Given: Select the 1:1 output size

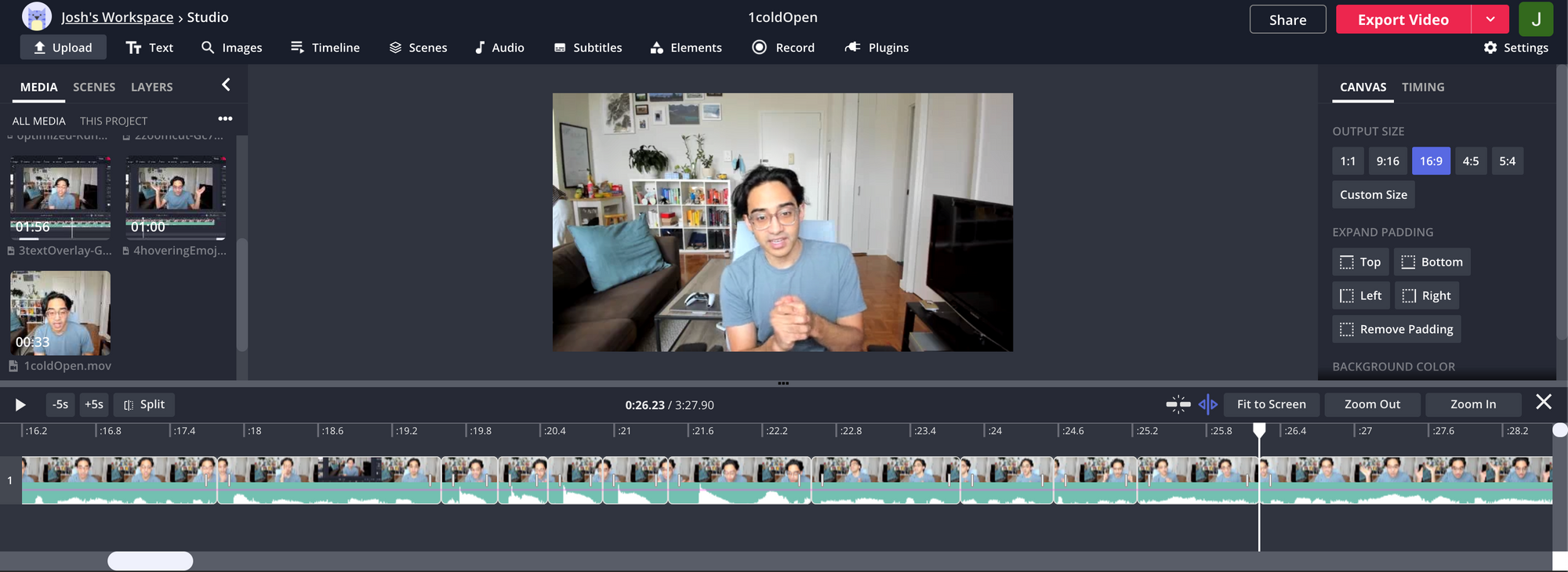Looking at the screenshot, I should tap(1347, 161).
